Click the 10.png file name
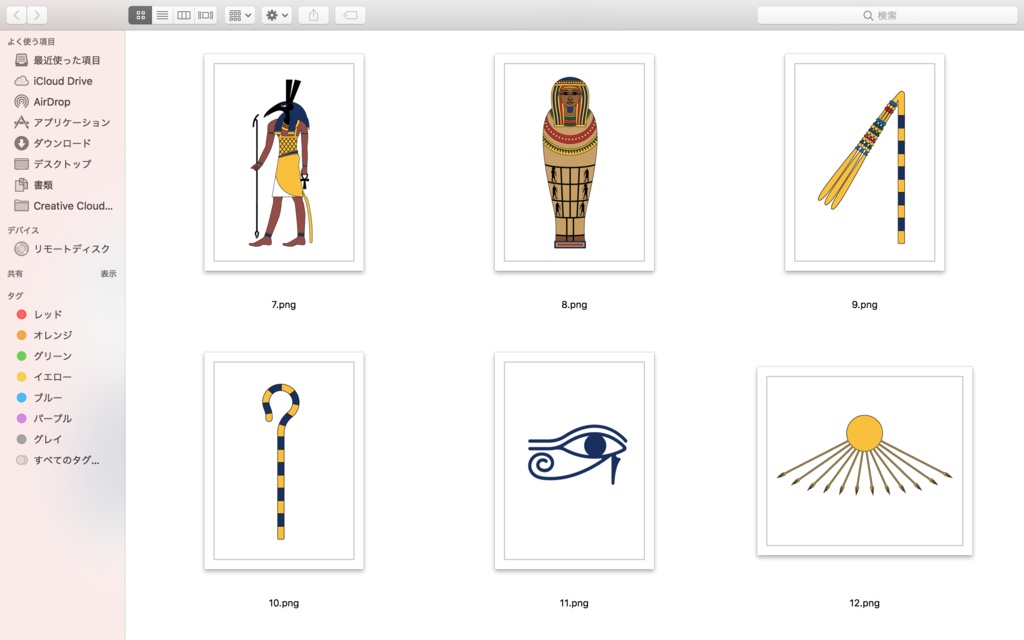This screenshot has height=640, width=1024. pos(283,603)
